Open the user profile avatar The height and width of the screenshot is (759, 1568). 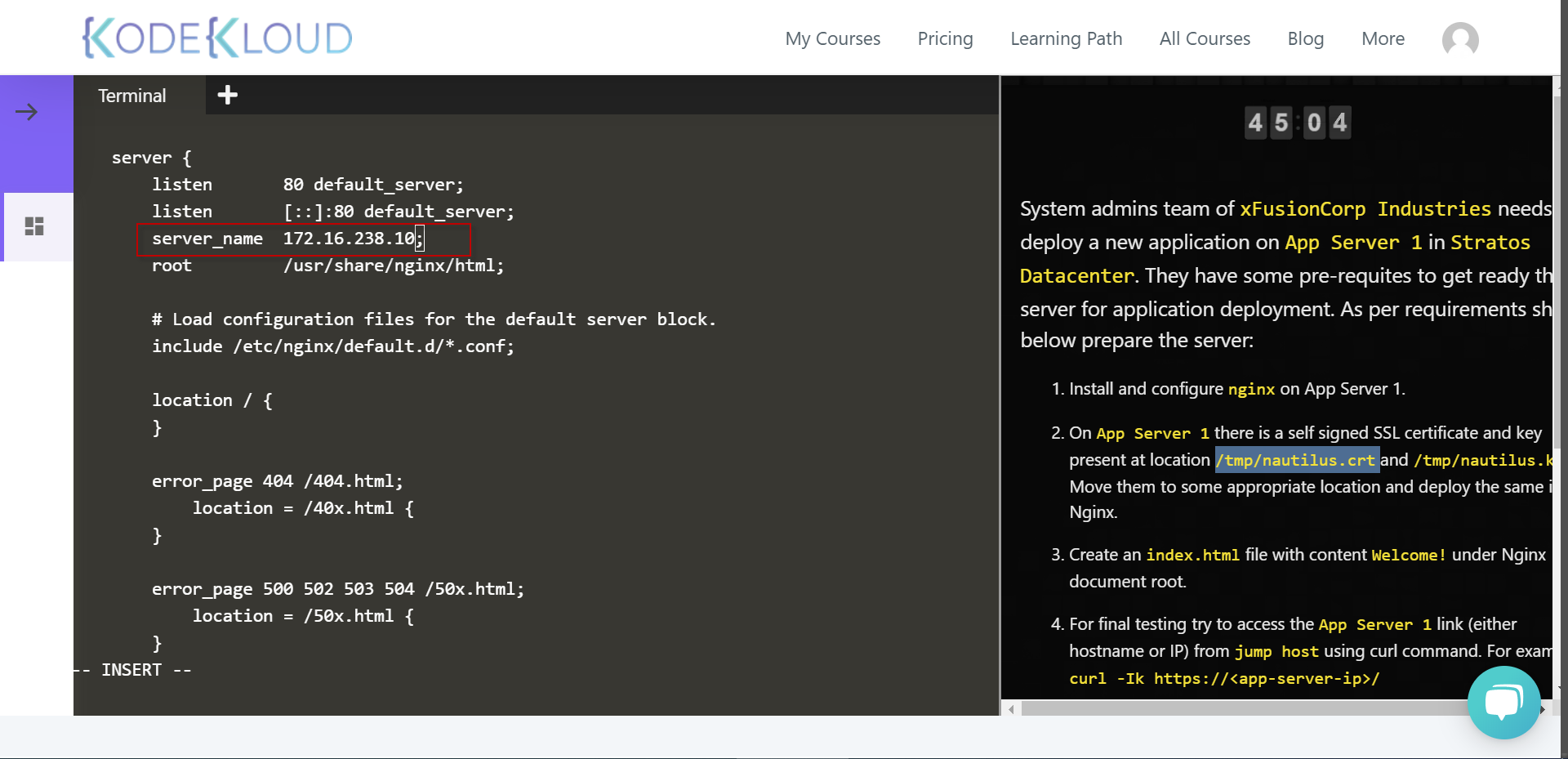[x=1460, y=39]
